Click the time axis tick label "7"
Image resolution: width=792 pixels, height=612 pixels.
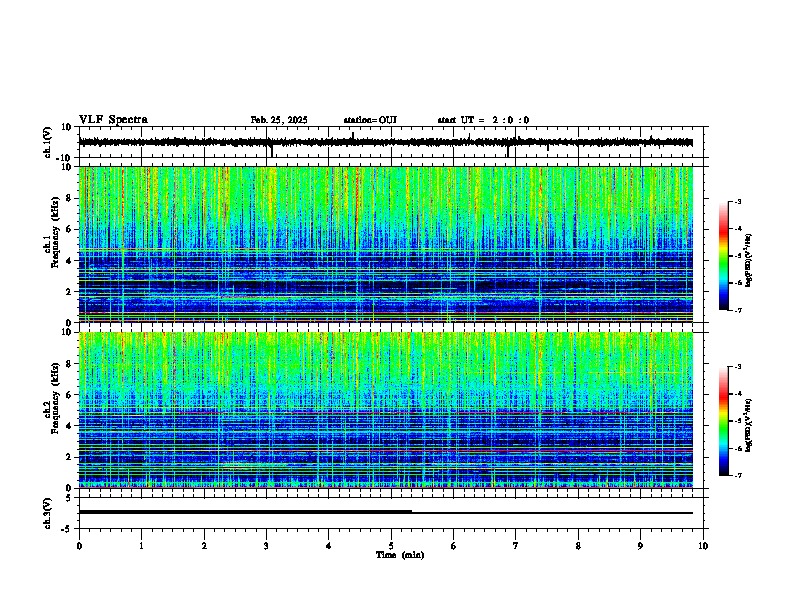click(516, 546)
